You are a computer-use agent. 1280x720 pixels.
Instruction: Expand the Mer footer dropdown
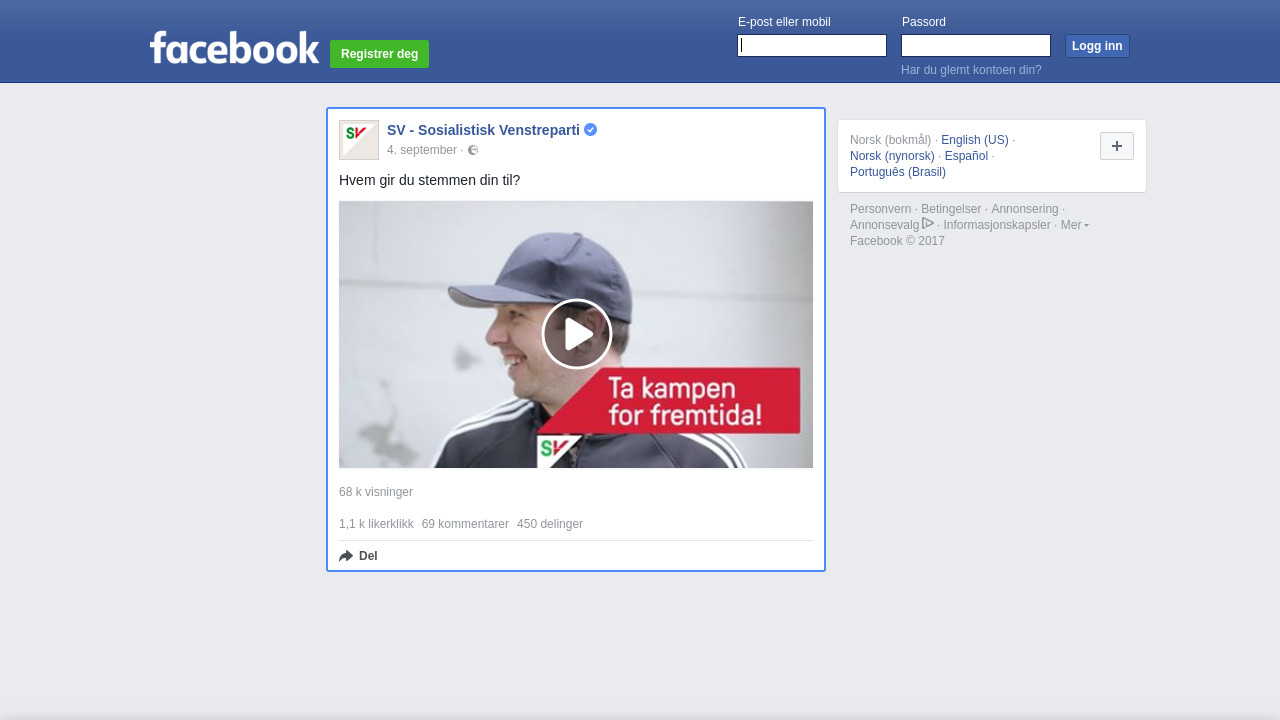(1075, 225)
